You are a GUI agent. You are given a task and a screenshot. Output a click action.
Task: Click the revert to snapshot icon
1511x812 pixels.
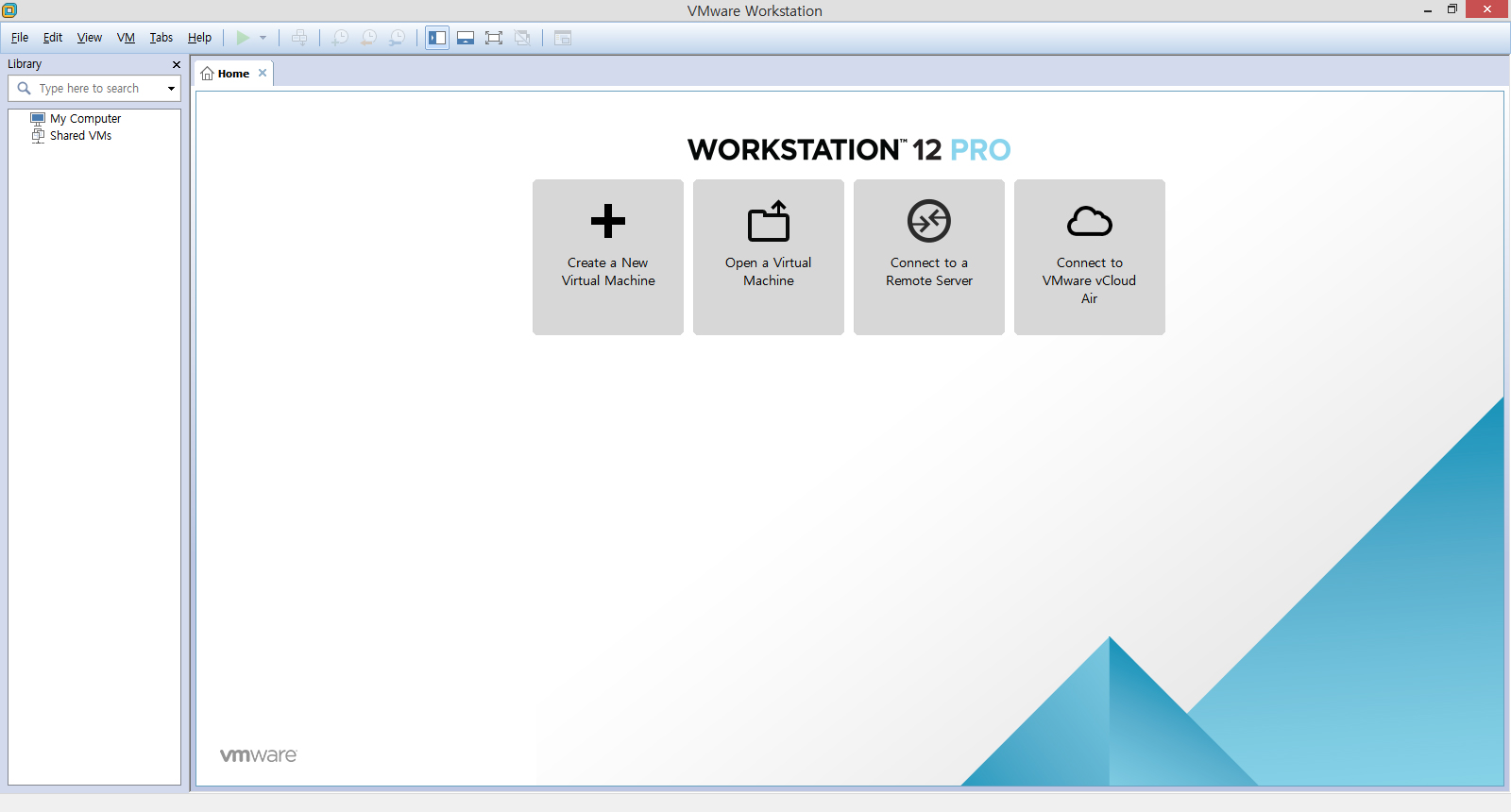(368, 38)
